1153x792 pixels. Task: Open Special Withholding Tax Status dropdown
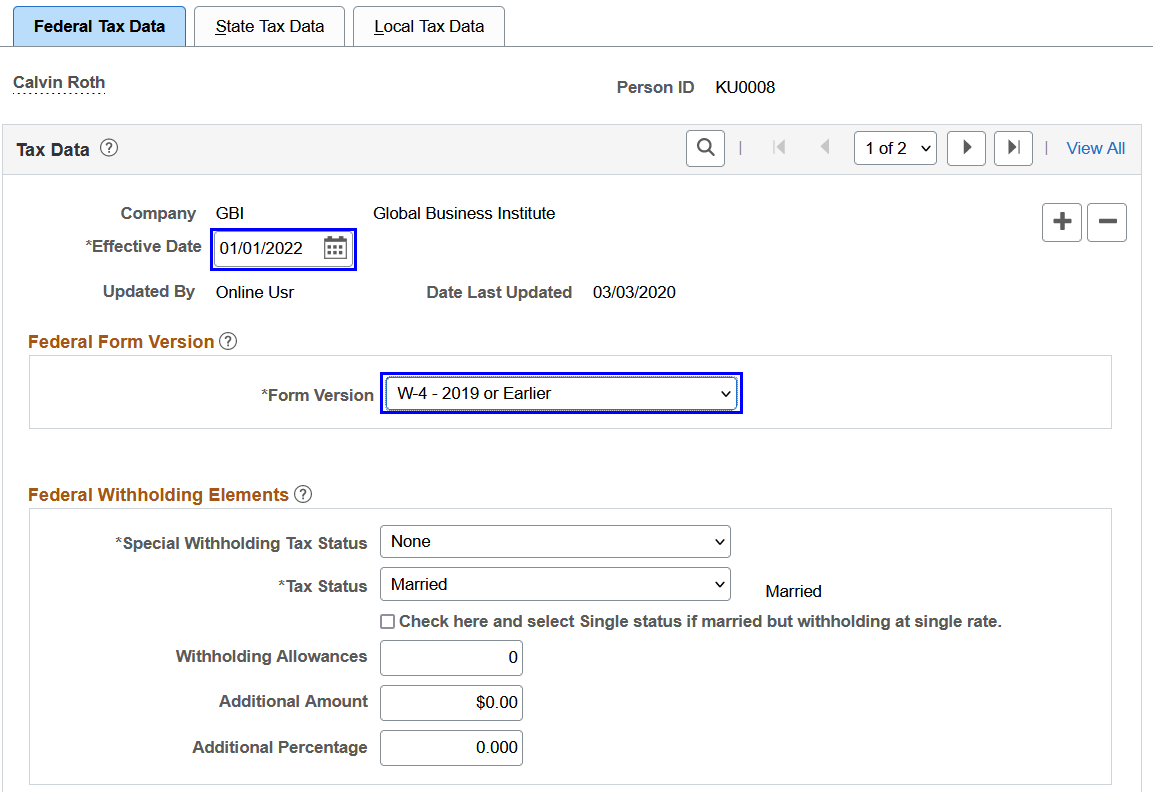click(555, 541)
